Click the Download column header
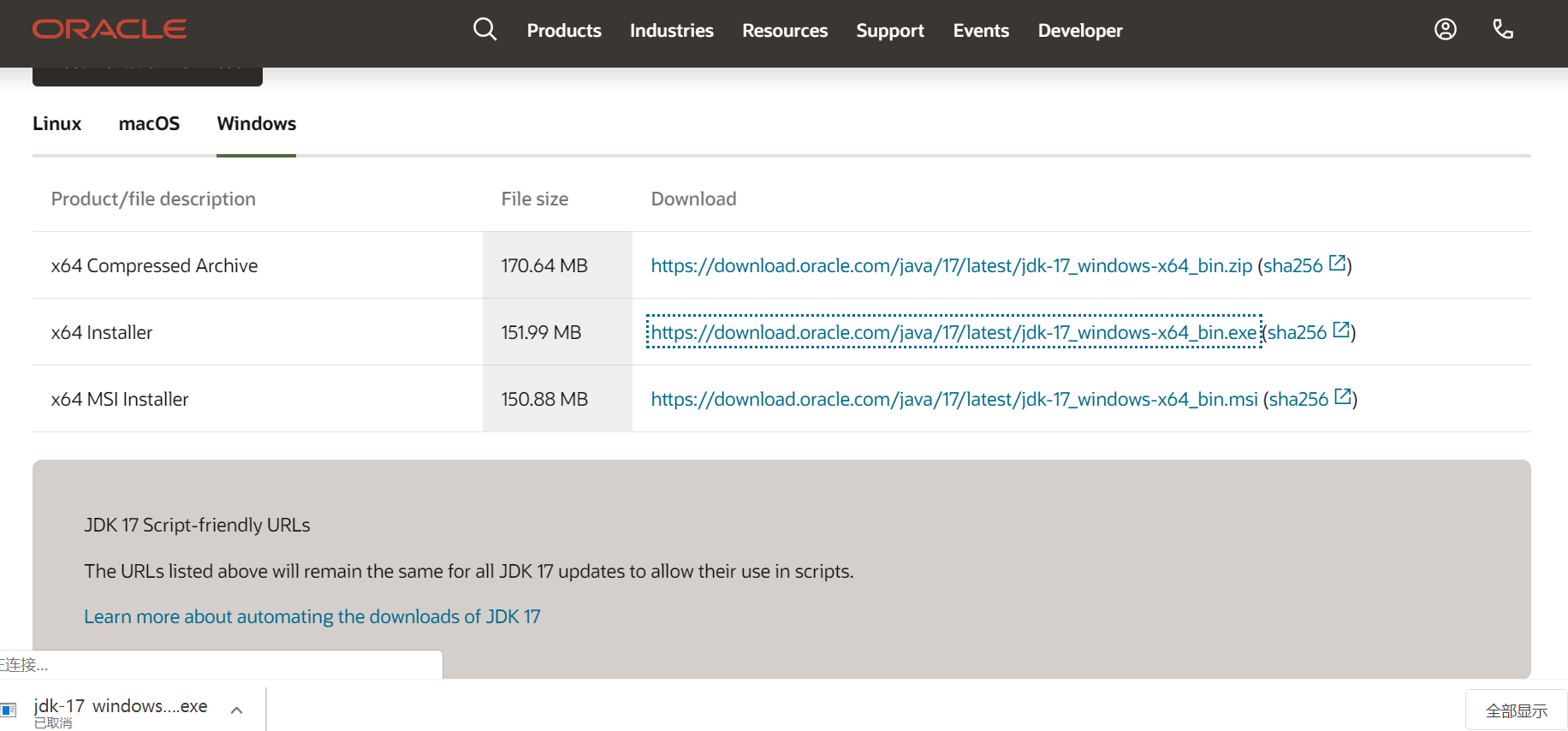The image size is (1568, 731). pyautogui.click(x=694, y=199)
